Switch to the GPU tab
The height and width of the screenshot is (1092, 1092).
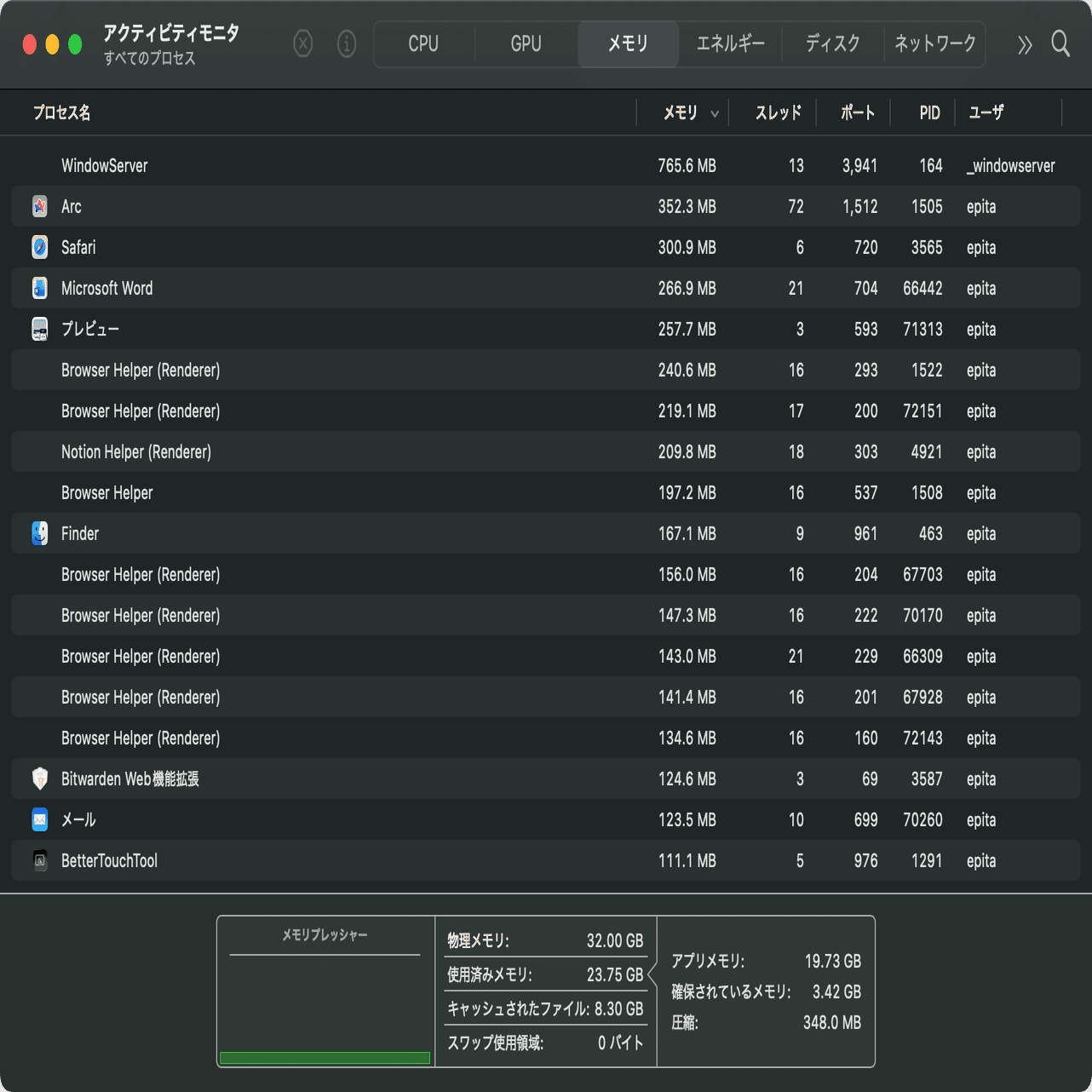click(x=526, y=43)
